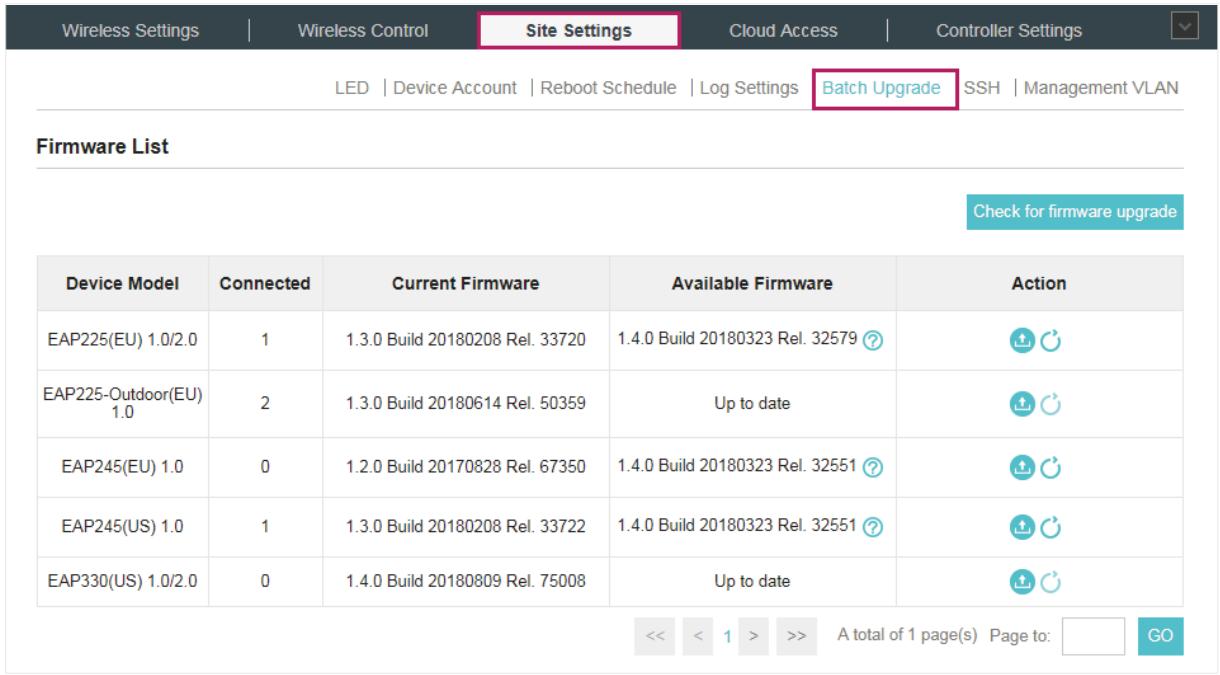This screenshot has width=1220, height=675.
Task: Go to Cloud Access tab
Action: (x=784, y=30)
